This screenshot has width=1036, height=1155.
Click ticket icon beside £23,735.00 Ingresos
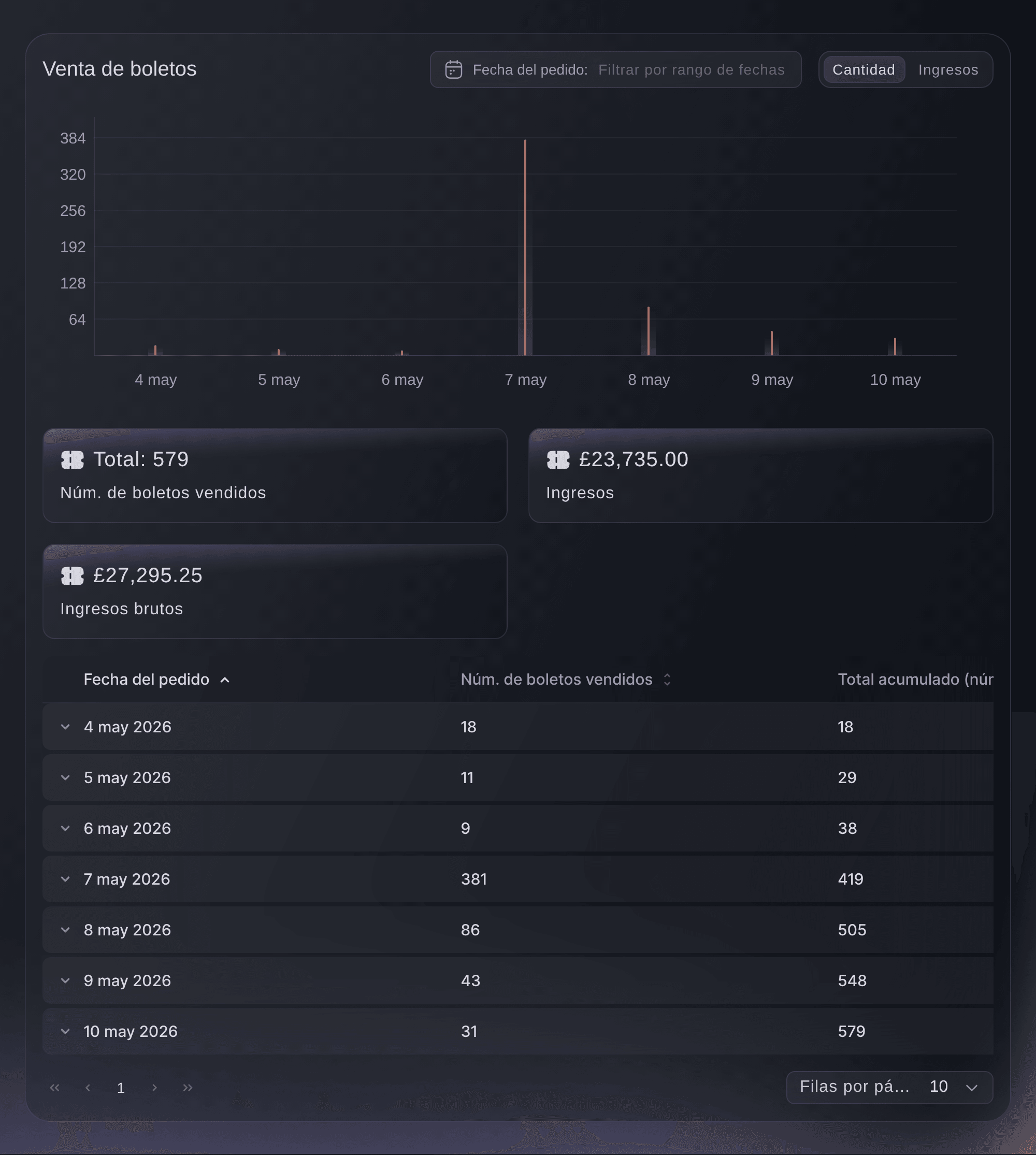click(x=558, y=460)
